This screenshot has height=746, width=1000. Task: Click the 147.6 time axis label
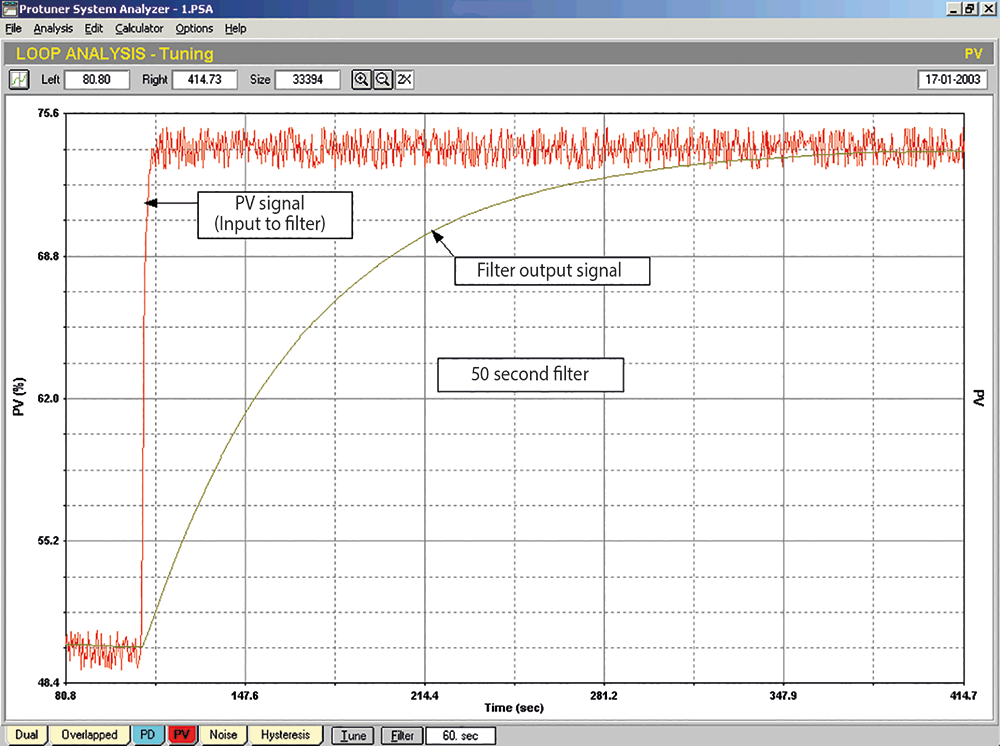coord(245,696)
